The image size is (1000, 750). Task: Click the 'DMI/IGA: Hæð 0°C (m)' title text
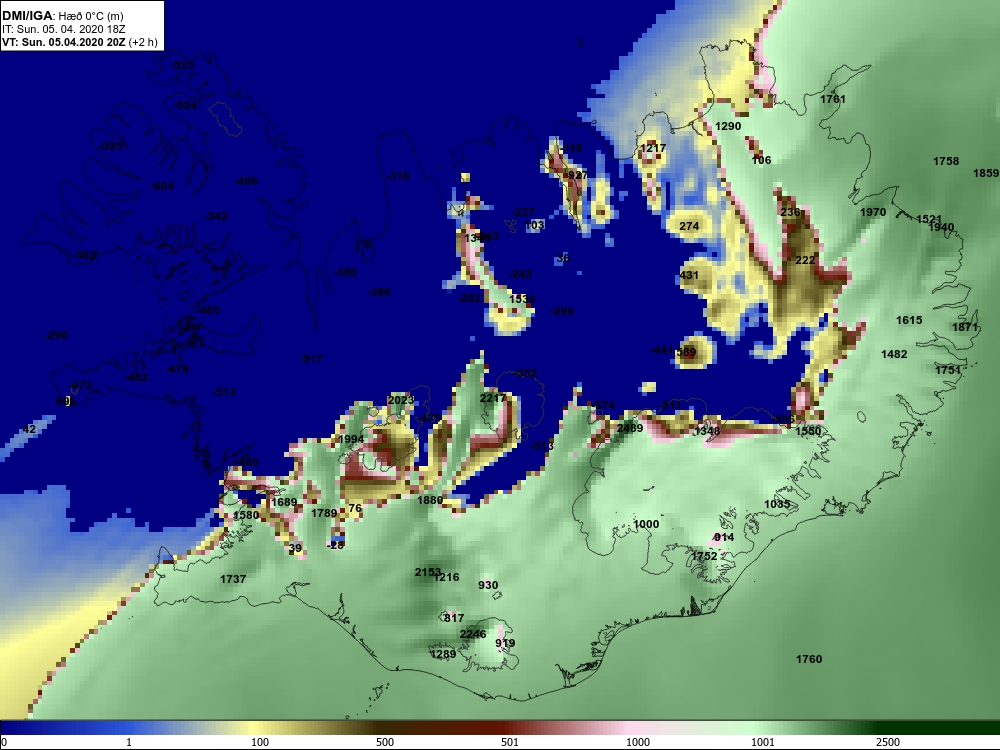[62, 16]
